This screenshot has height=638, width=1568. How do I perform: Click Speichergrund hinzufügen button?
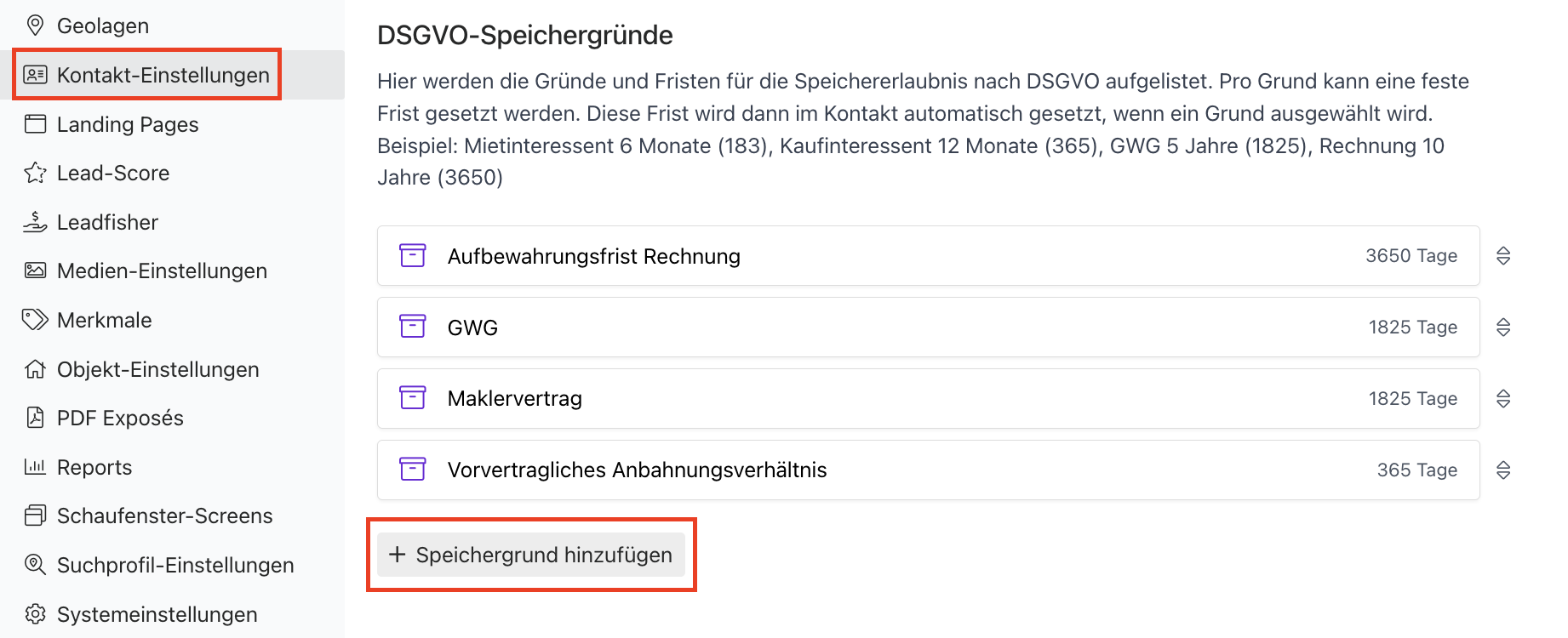pyautogui.click(x=531, y=555)
